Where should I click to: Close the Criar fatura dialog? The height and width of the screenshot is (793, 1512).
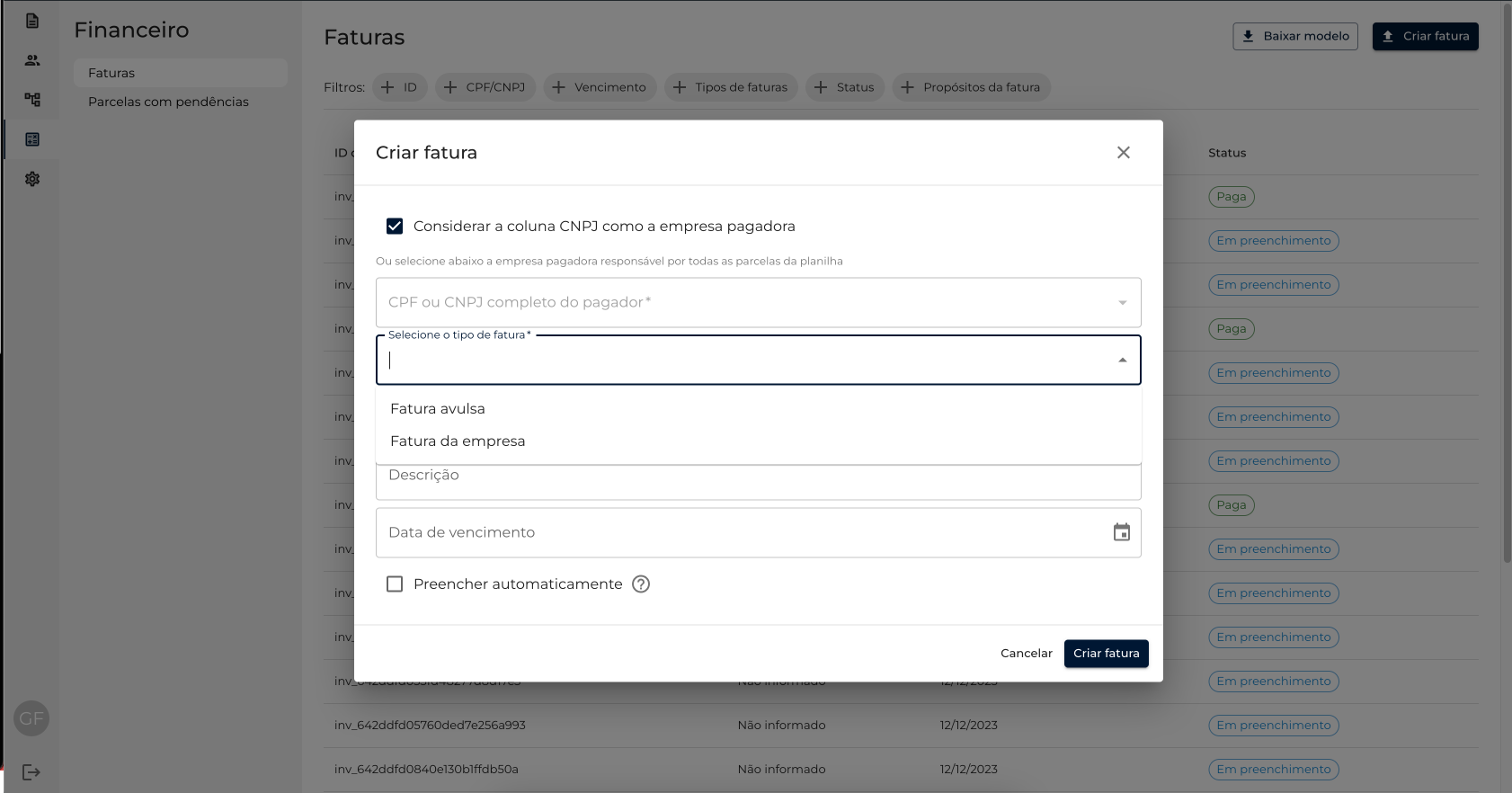[1123, 153]
